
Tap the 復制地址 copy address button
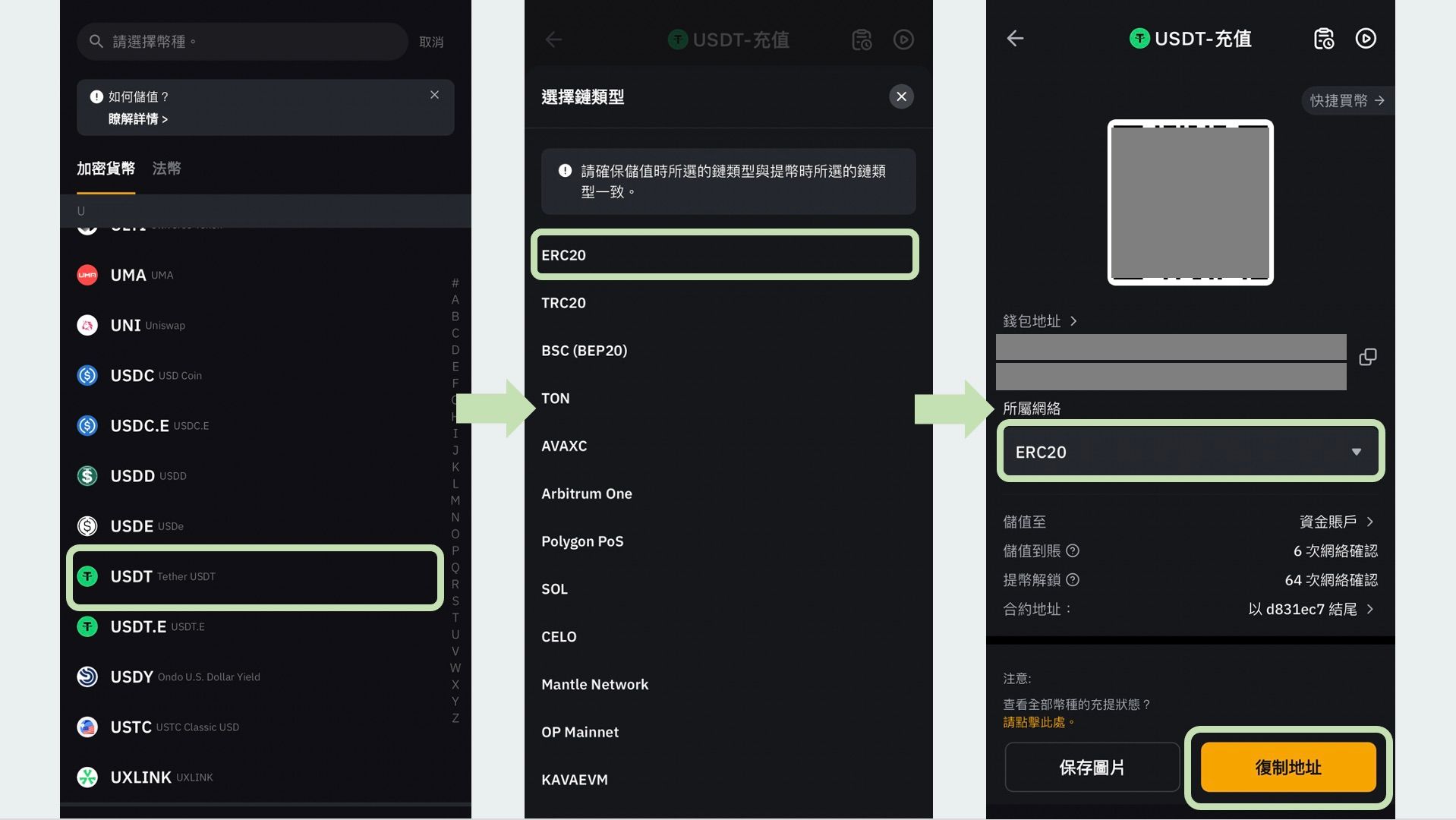[x=1288, y=767]
